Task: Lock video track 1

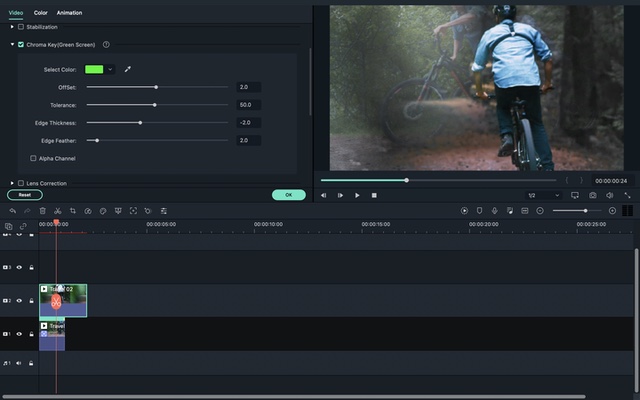Action: (x=31, y=334)
